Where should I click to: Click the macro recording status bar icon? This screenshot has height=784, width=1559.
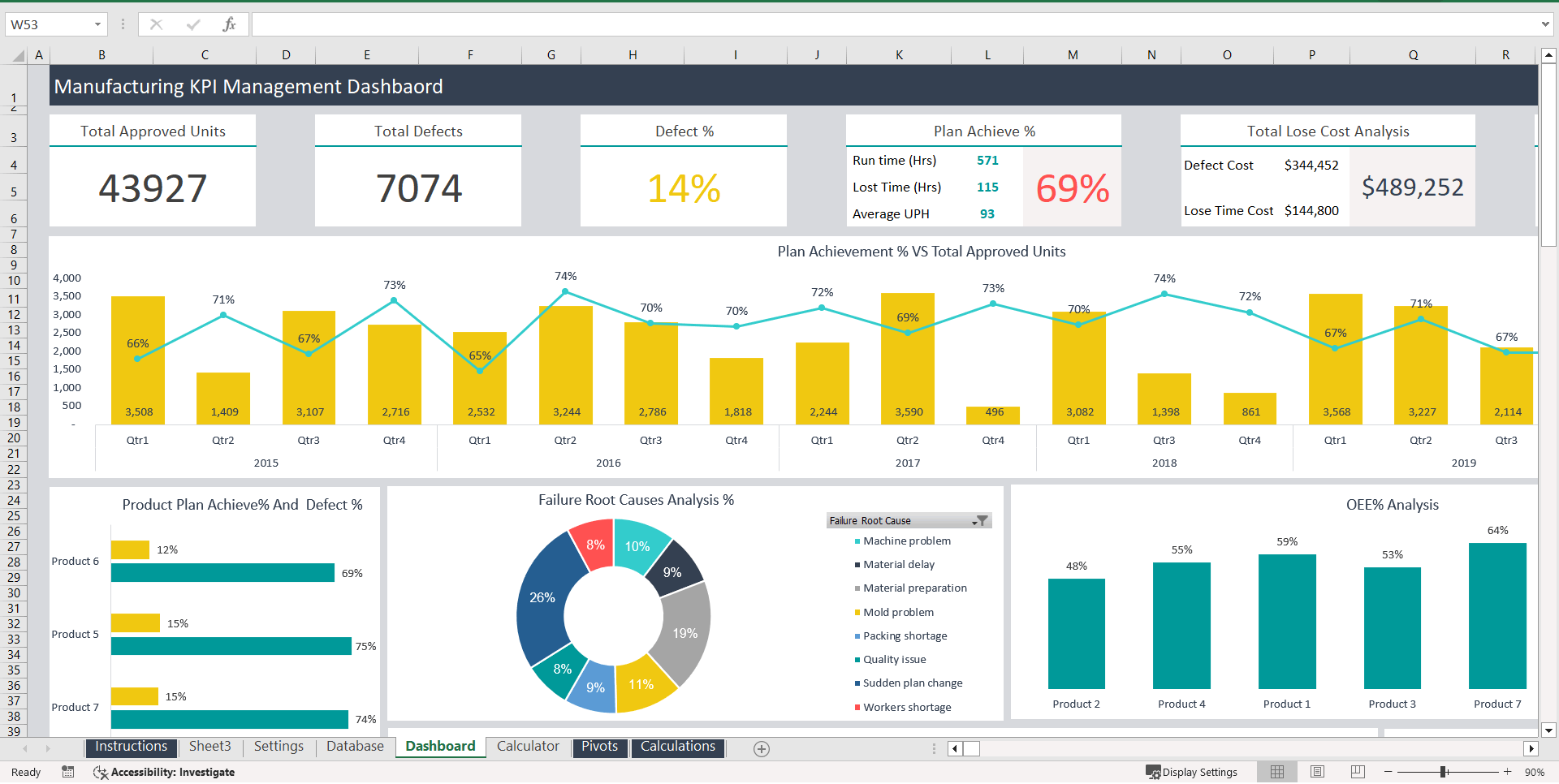pos(68,772)
